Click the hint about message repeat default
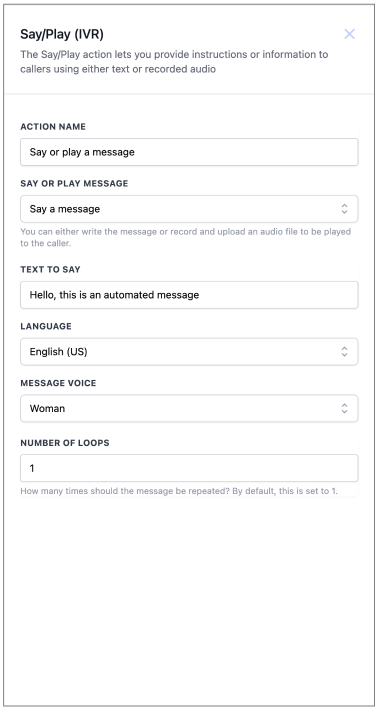The width and height of the screenshot is (381, 709). coord(179,491)
